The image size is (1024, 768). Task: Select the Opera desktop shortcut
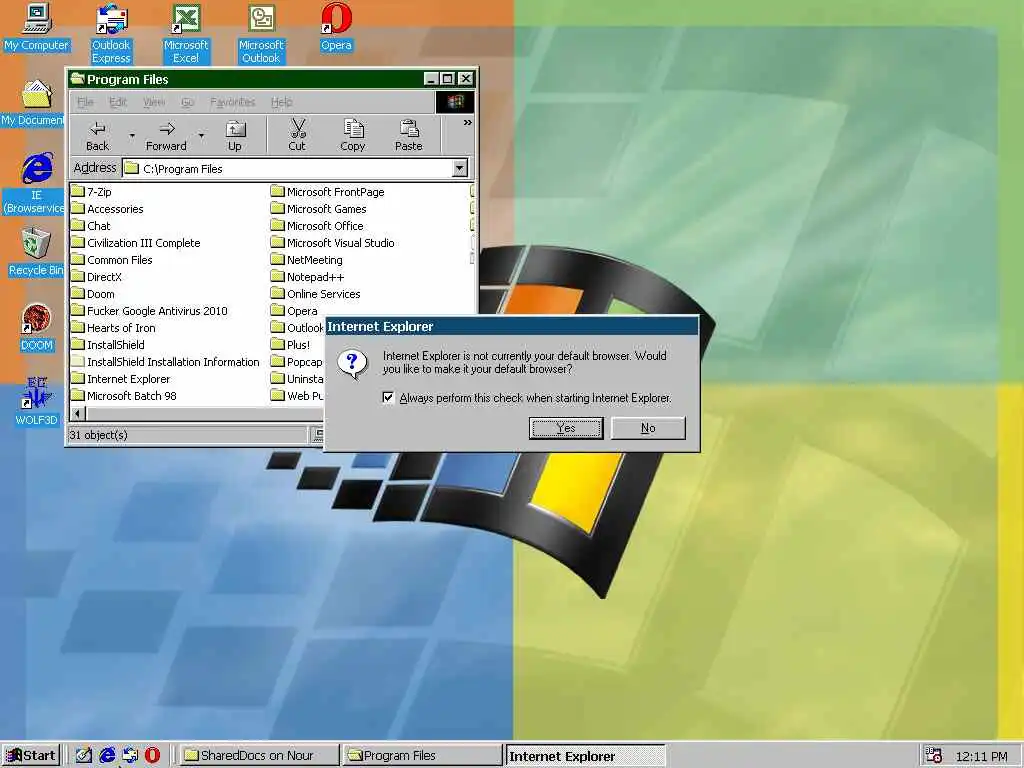[336, 27]
